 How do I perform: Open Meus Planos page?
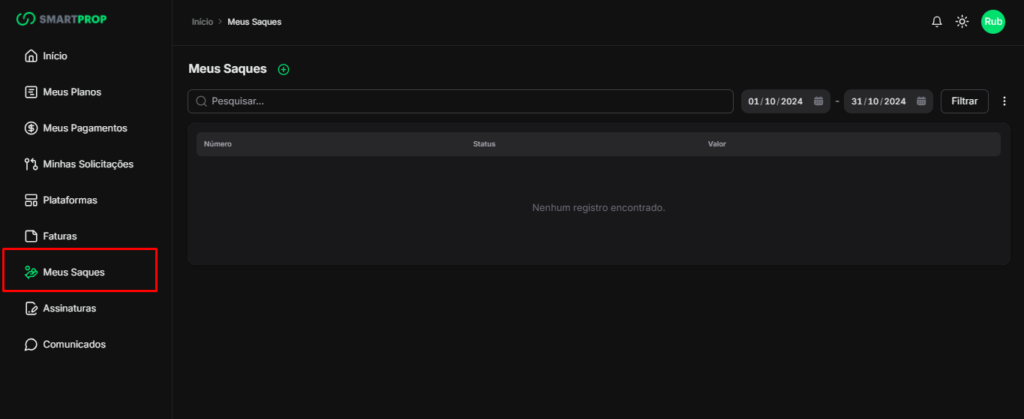[71, 92]
